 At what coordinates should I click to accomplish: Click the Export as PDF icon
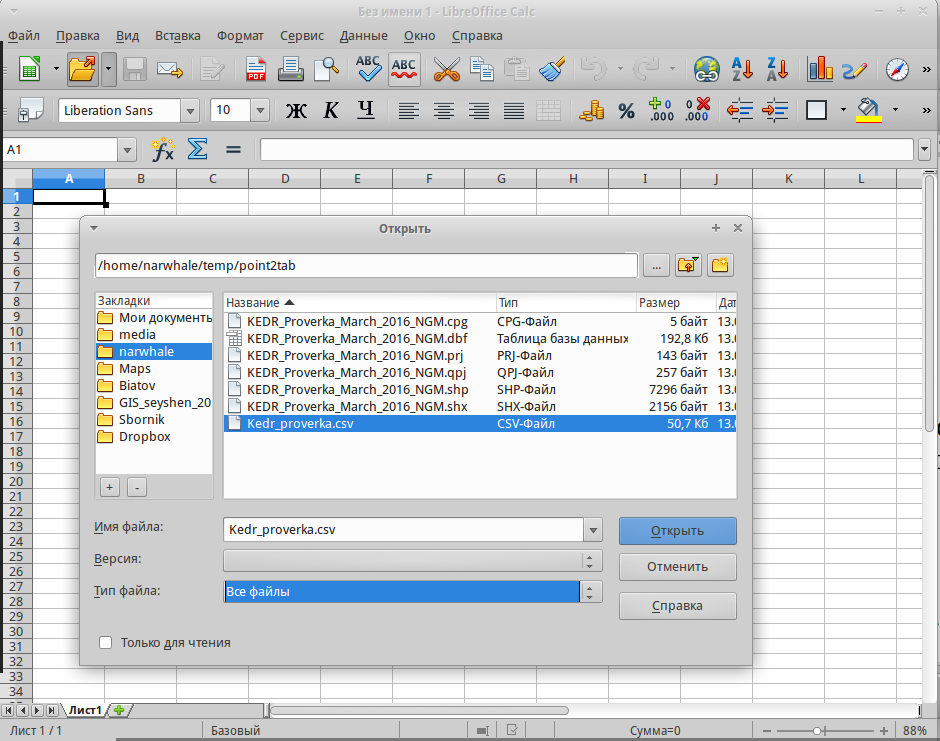(x=256, y=69)
